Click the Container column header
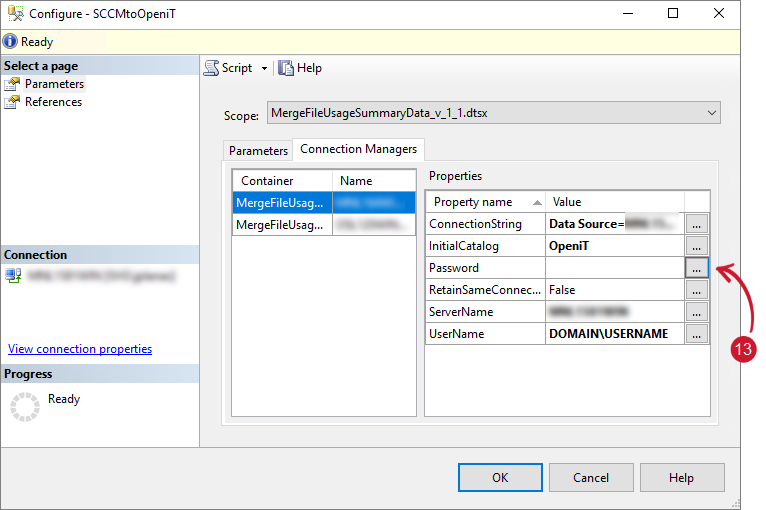Viewport: 766px width, 510px height. coord(282,181)
